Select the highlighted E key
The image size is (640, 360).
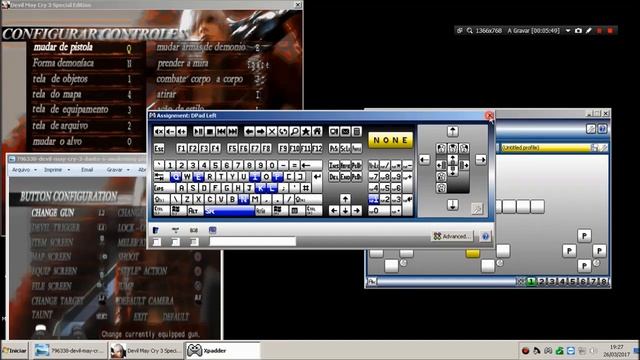coord(198,177)
